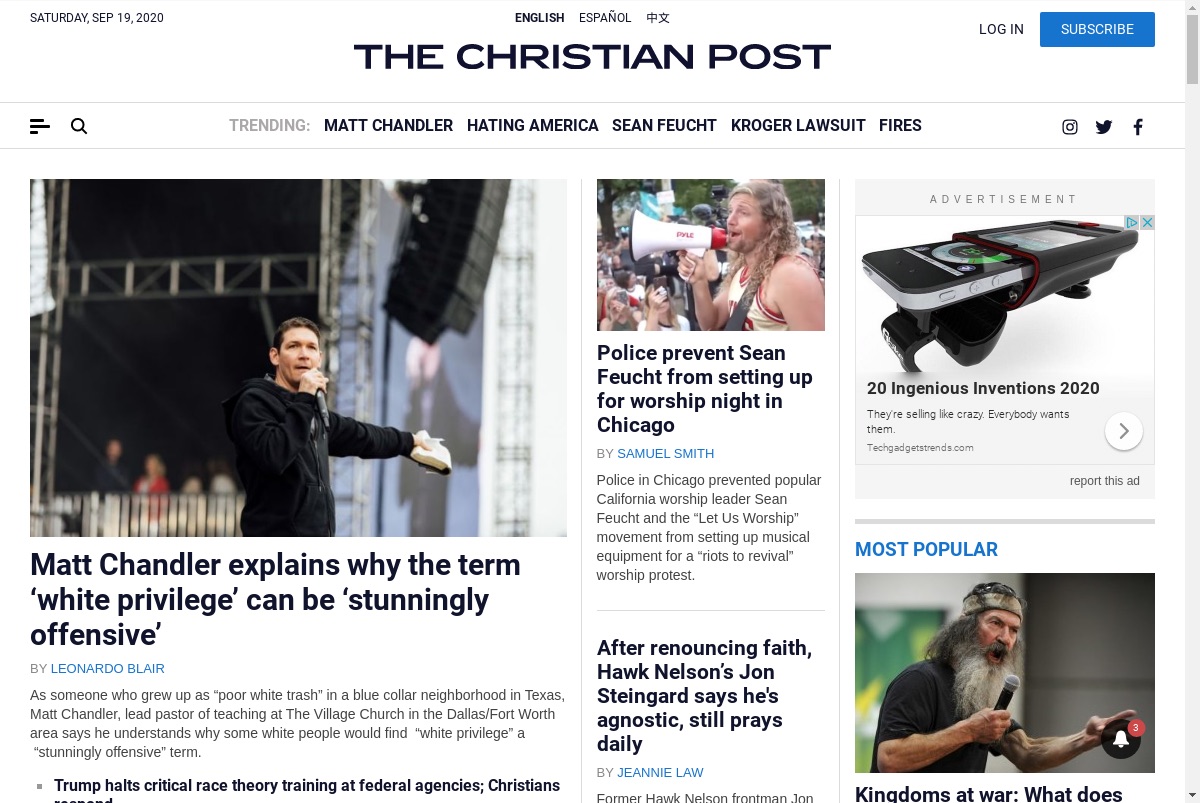Select the English language option
Image resolution: width=1200 pixels, height=803 pixels.
[540, 18]
